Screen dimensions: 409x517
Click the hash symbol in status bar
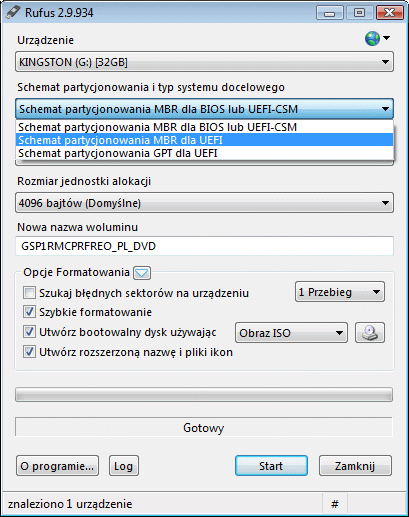click(x=335, y=504)
